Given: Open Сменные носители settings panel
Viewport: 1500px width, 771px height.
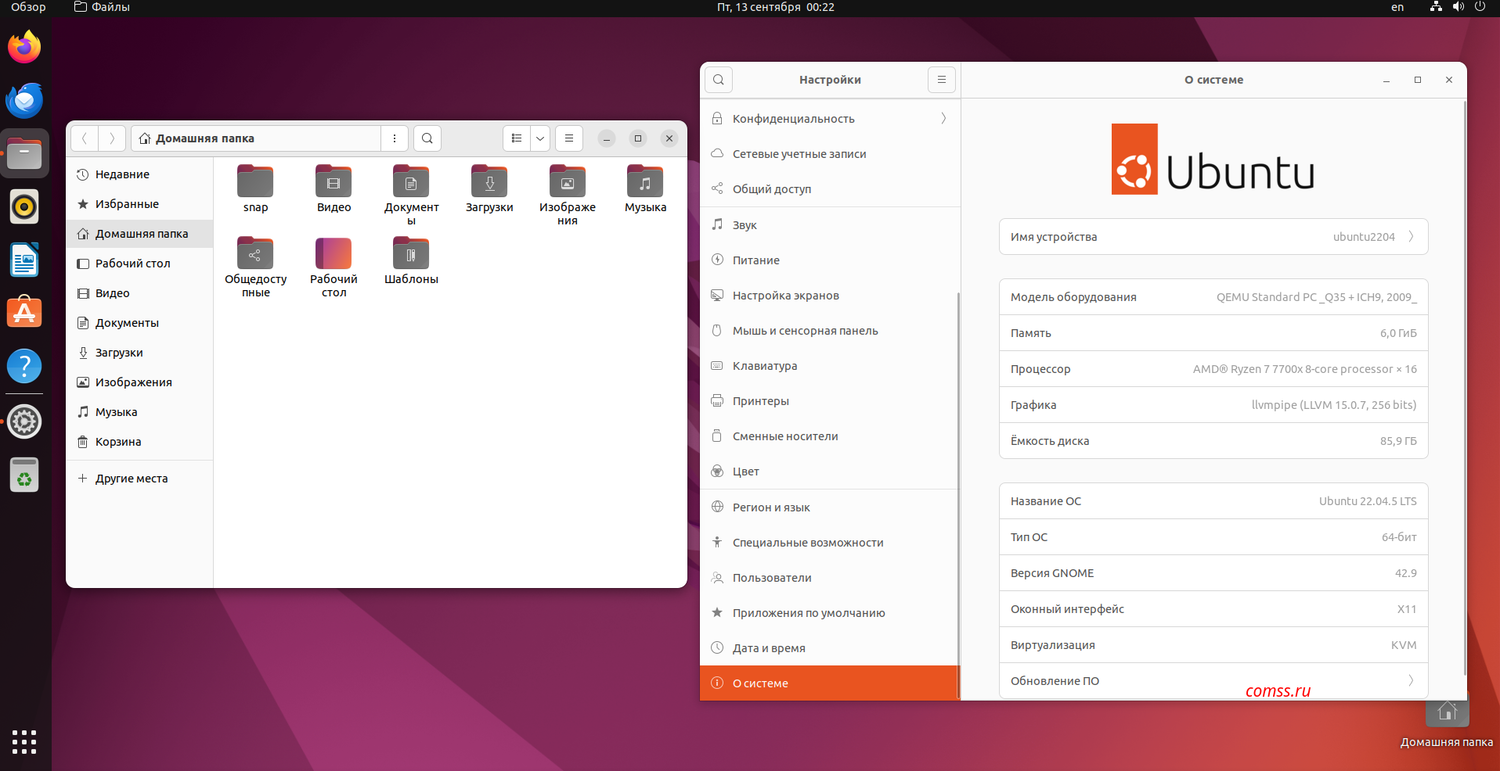Looking at the screenshot, I should pyautogui.click(x=830, y=436).
